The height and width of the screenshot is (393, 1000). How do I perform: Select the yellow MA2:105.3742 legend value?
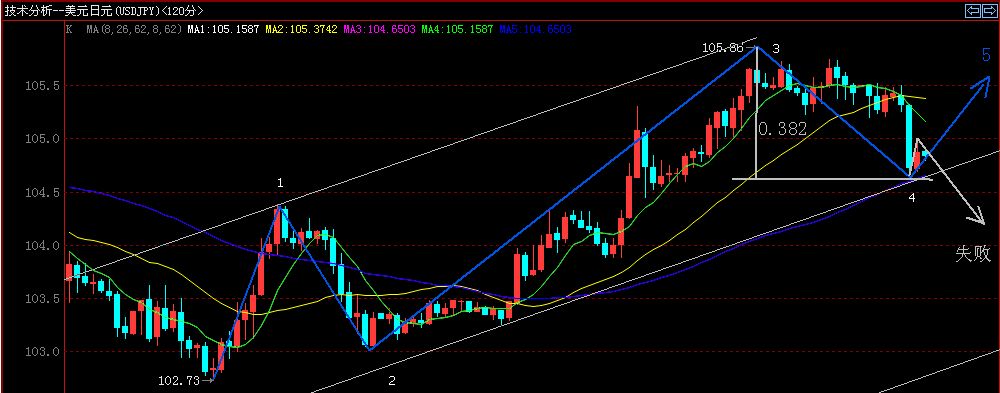pyautogui.click(x=302, y=29)
